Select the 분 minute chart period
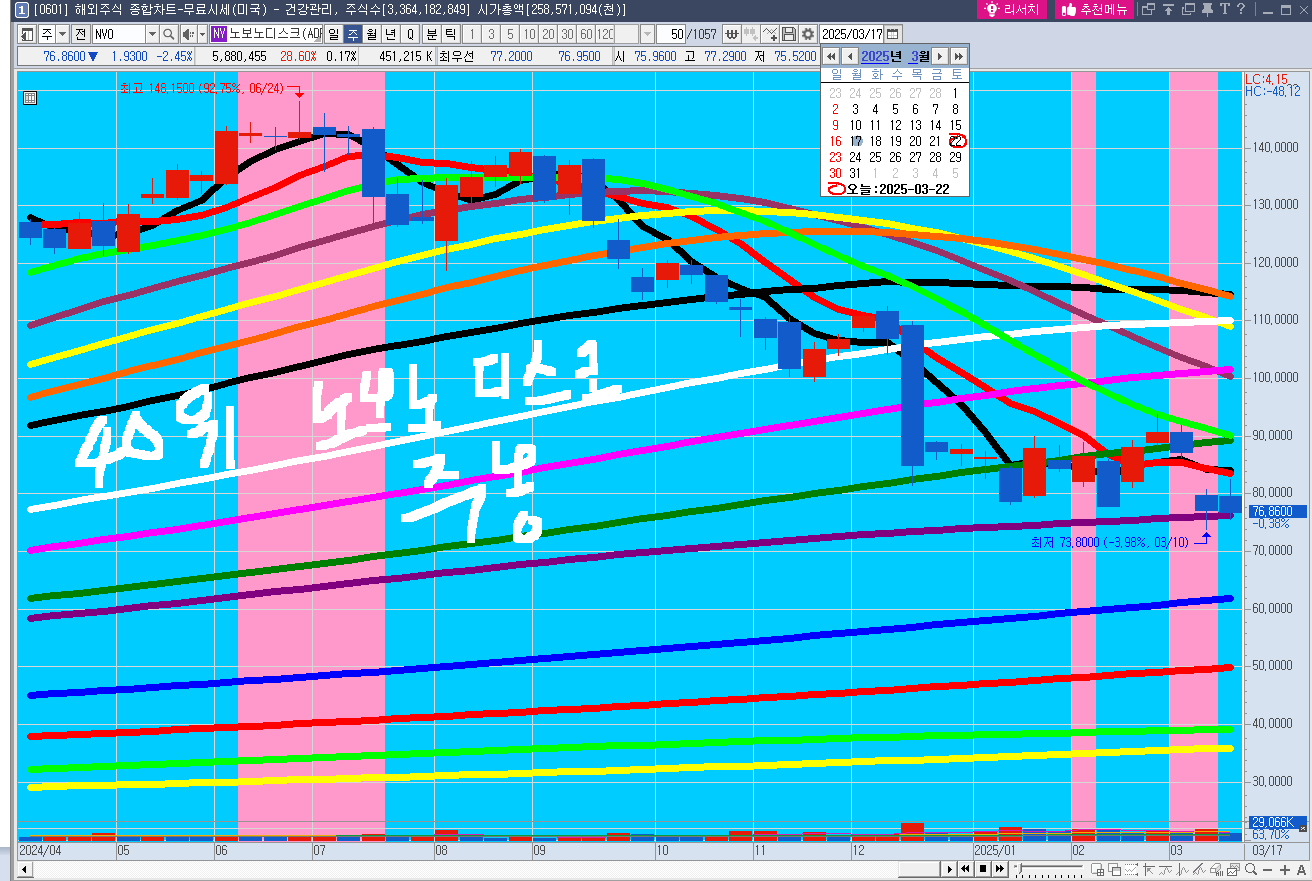The width and height of the screenshot is (1312, 881). (433, 34)
